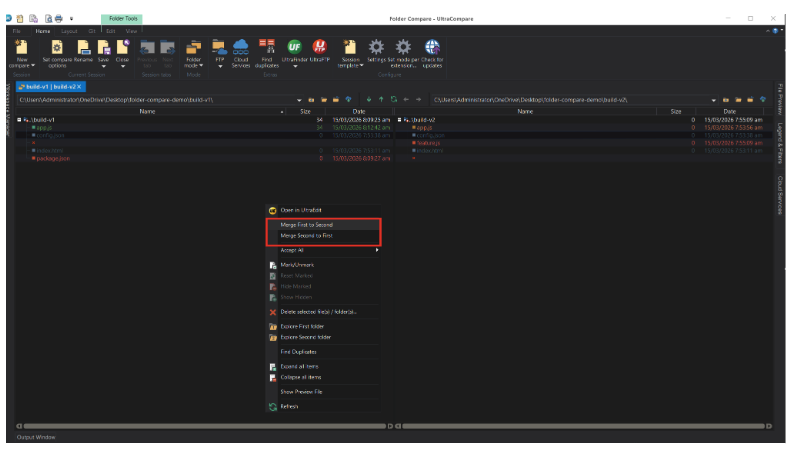Click the Close session icon
The width and height of the screenshot is (792, 449).
(123, 47)
